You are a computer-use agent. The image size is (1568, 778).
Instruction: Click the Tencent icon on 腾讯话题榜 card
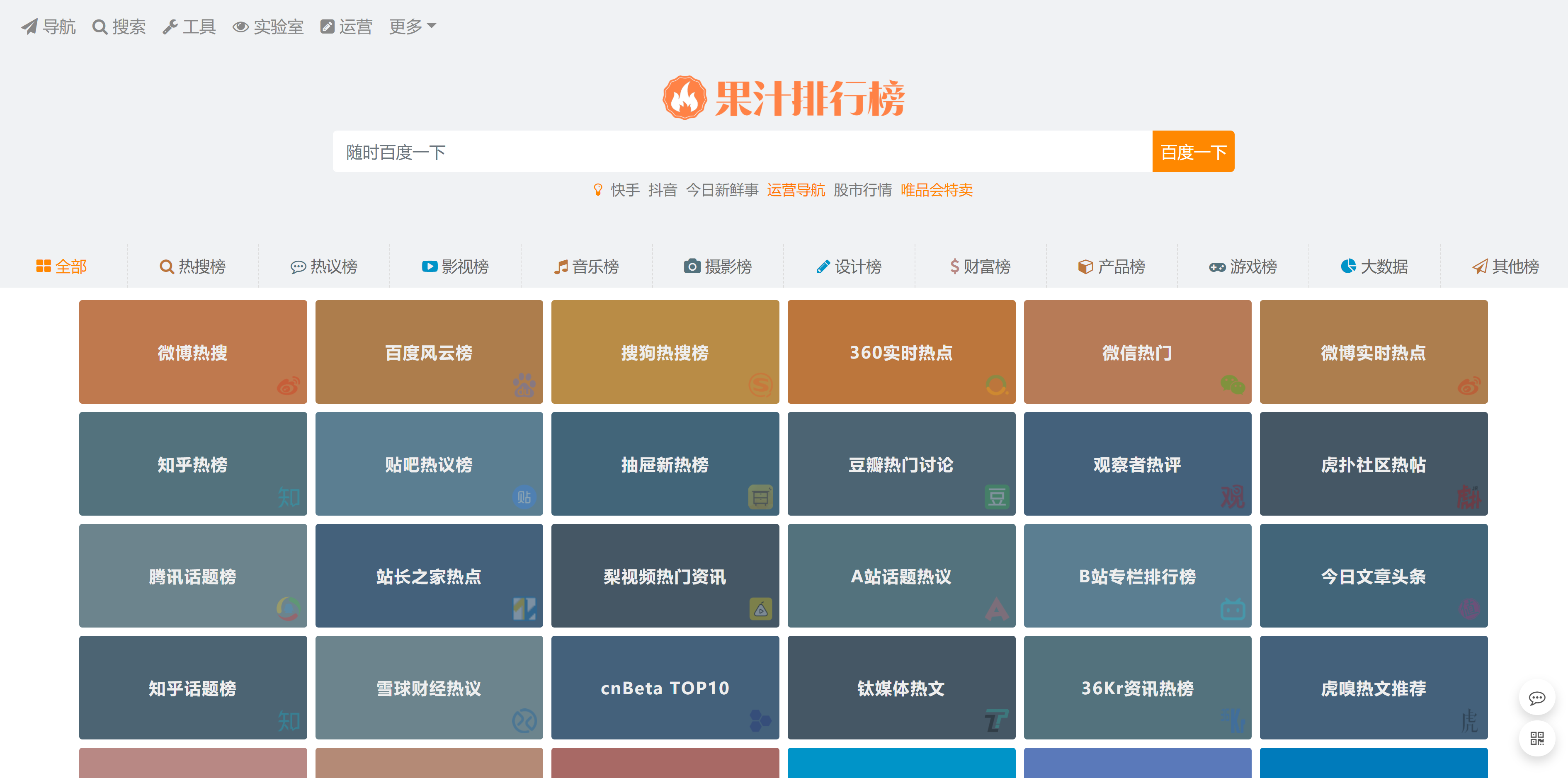[x=288, y=609]
